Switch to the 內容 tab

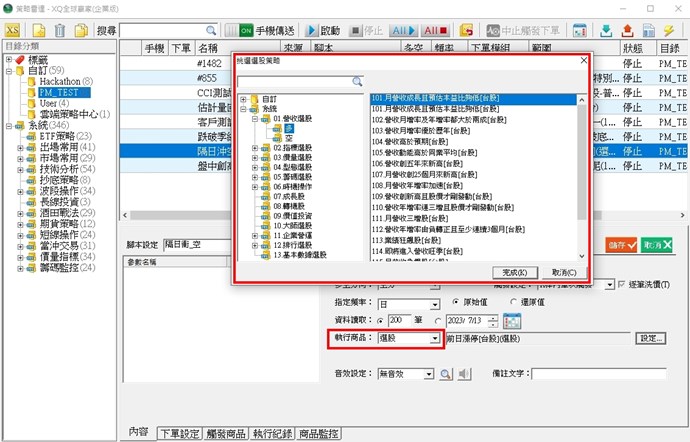(x=138, y=432)
